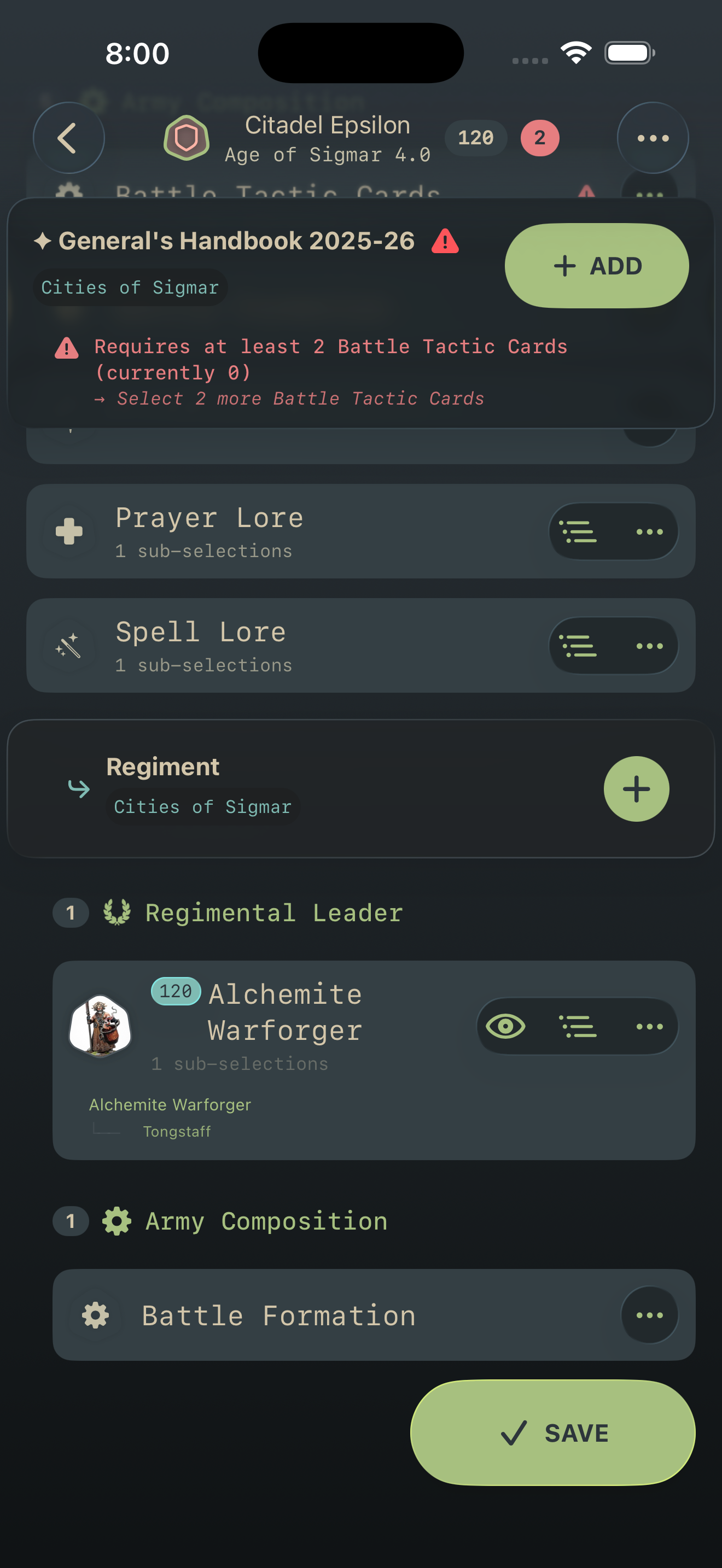Expand Prayer Lore sub-selections list

(579, 531)
